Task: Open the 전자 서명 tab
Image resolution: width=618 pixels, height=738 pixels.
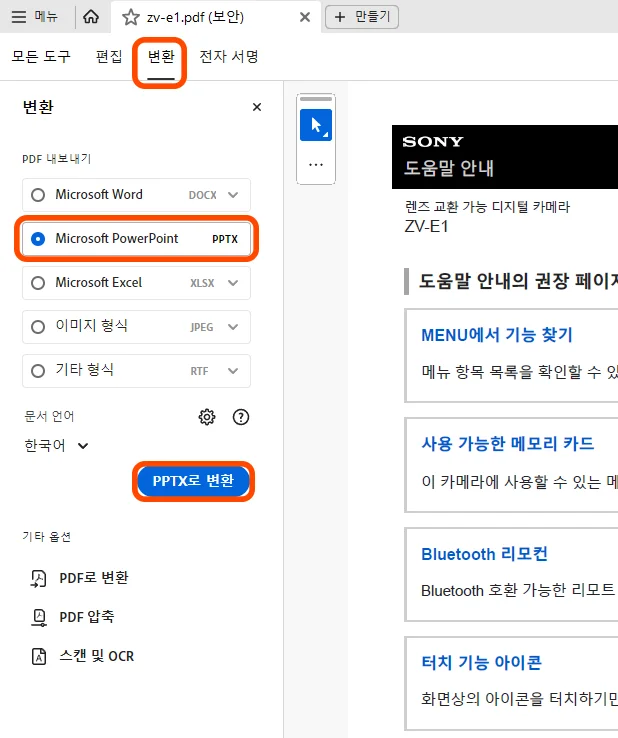Action: 229,56
